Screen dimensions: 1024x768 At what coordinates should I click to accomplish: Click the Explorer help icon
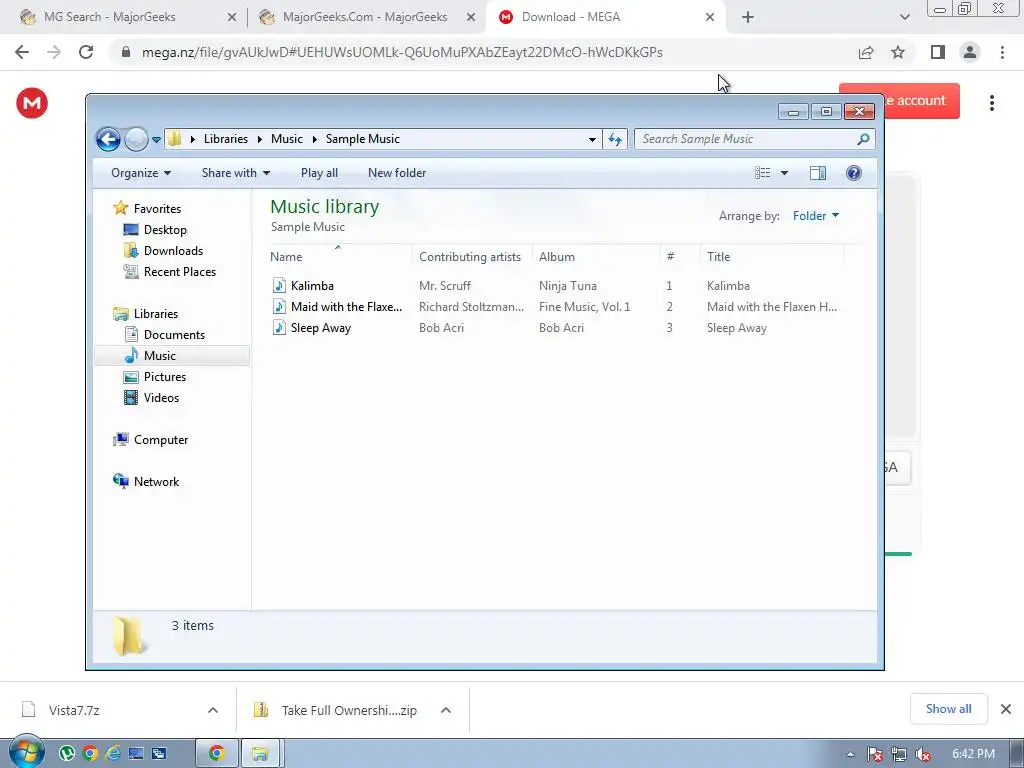click(x=854, y=173)
